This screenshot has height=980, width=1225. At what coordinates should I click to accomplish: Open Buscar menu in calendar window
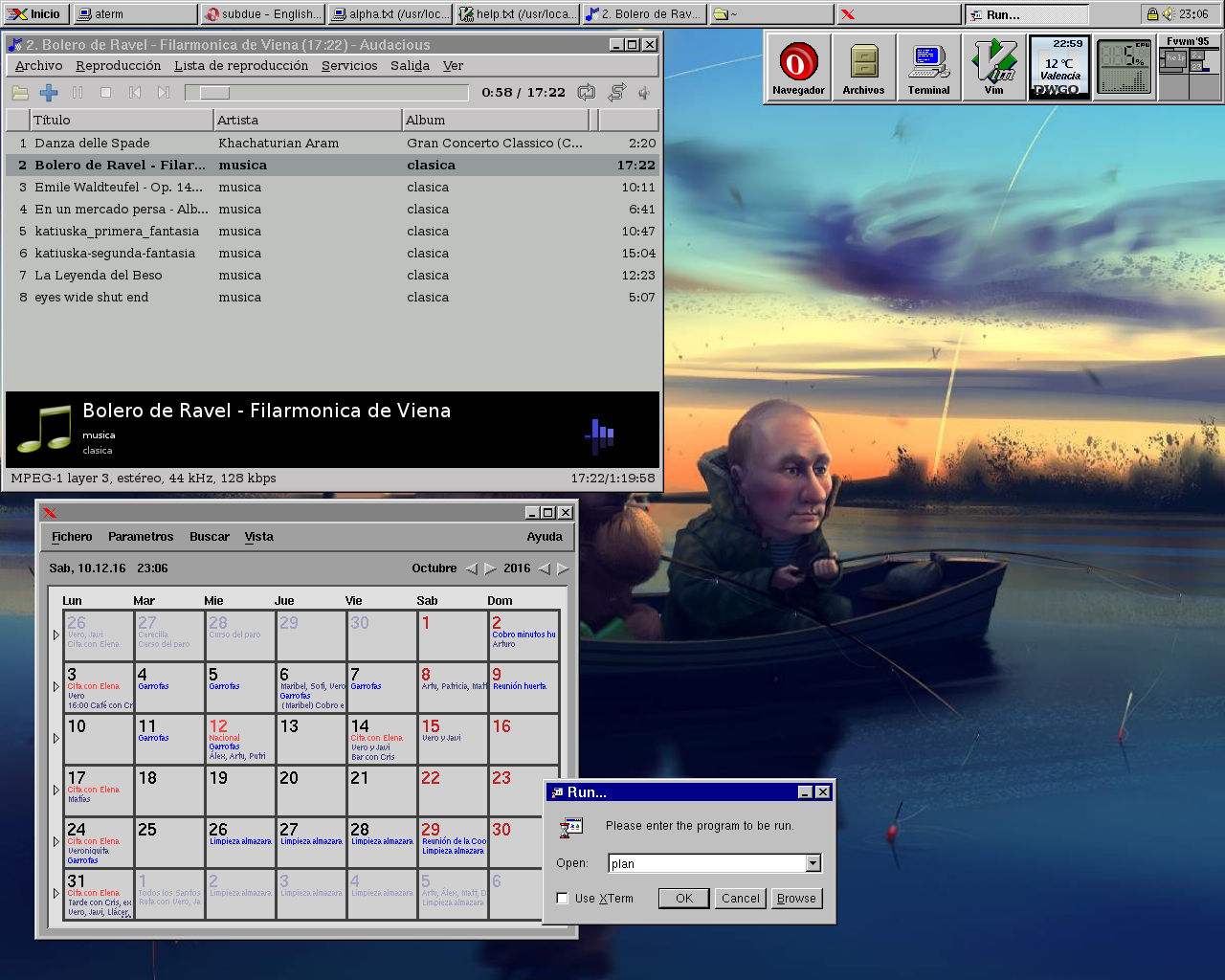pyautogui.click(x=210, y=537)
